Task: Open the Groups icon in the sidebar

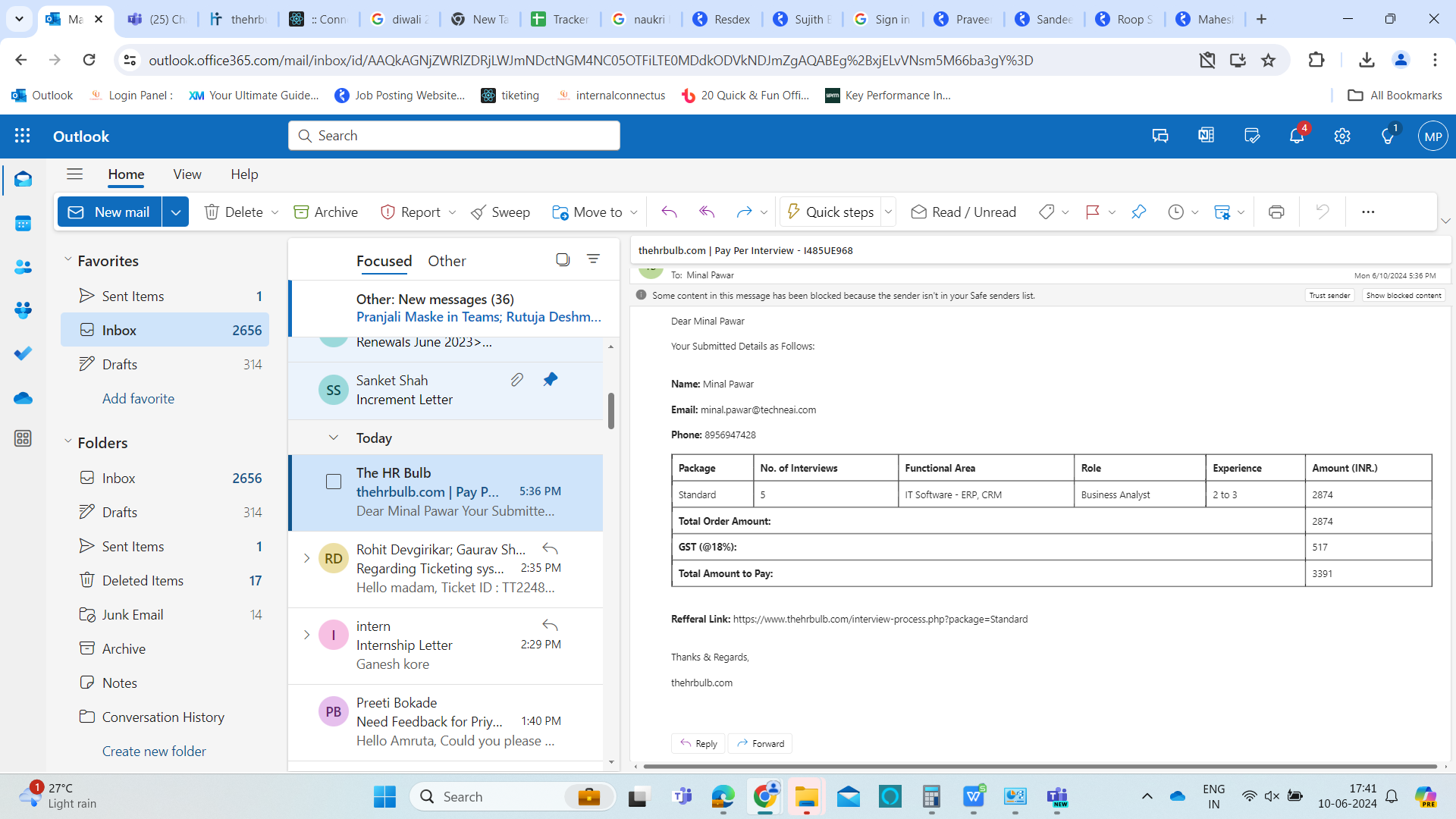Action: (x=23, y=310)
